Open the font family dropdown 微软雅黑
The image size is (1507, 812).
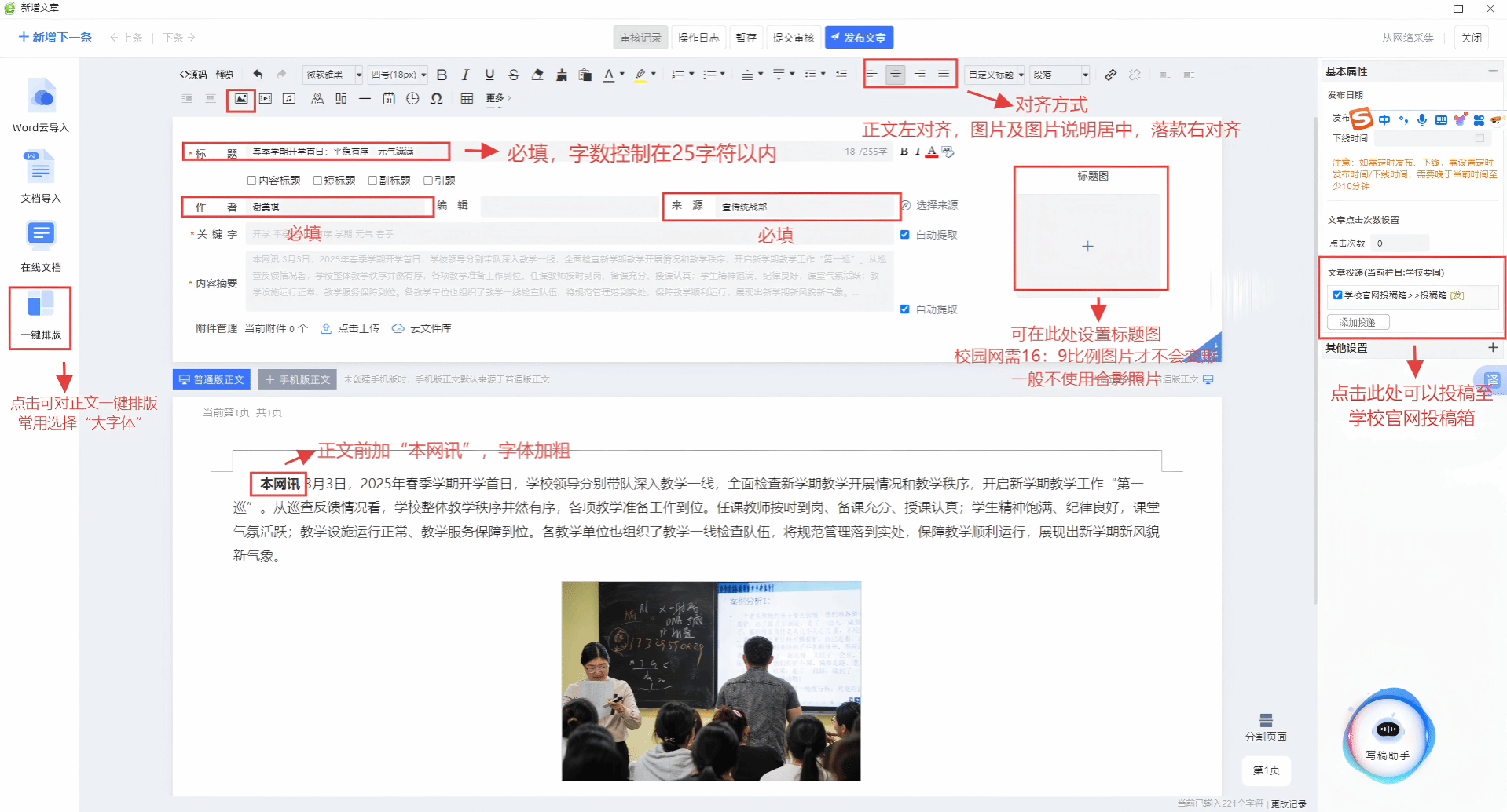point(332,75)
